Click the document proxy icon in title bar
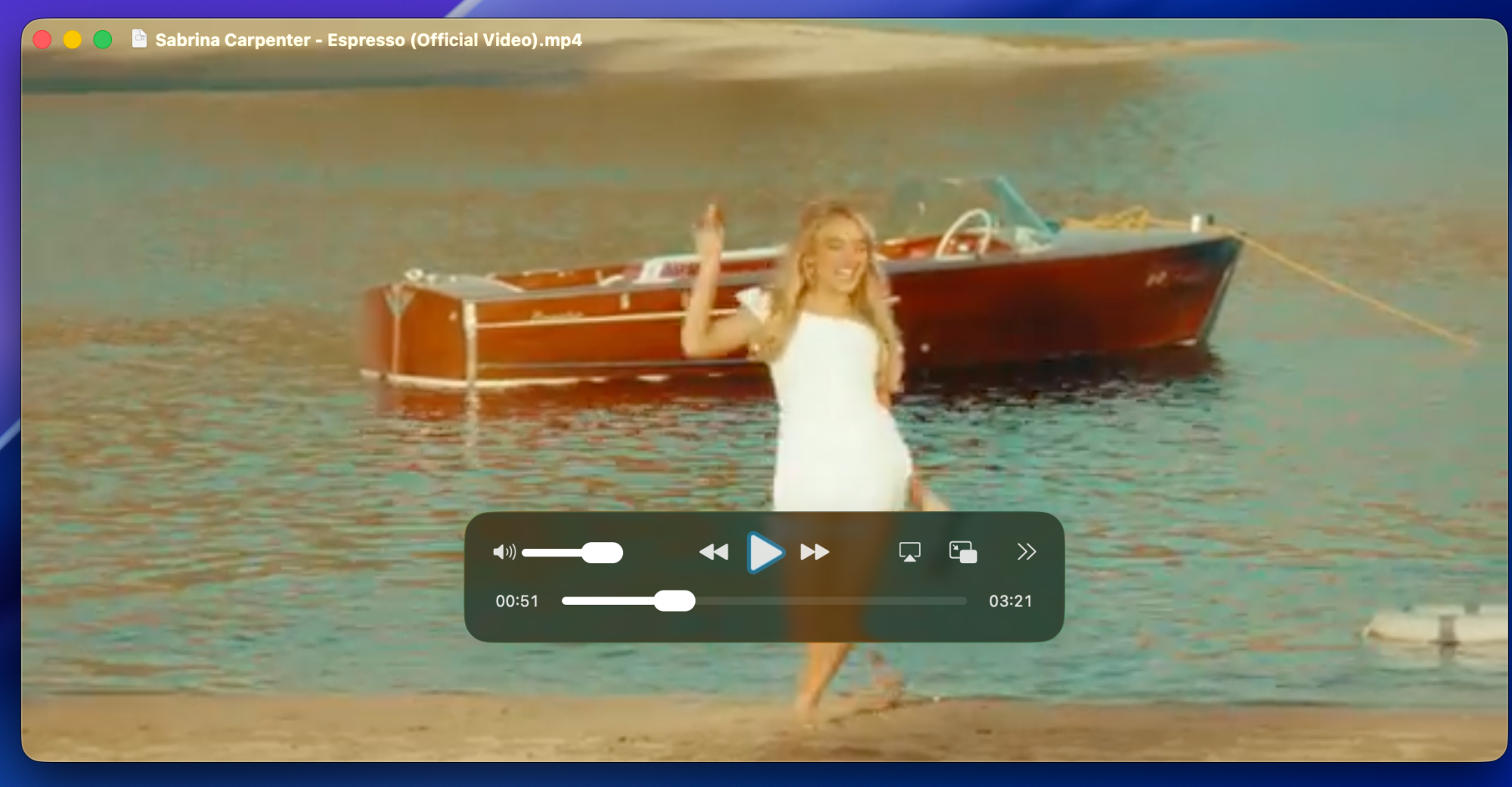Image resolution: width=1512 pixels, height=787 pixels. click(x=139, y=39)
